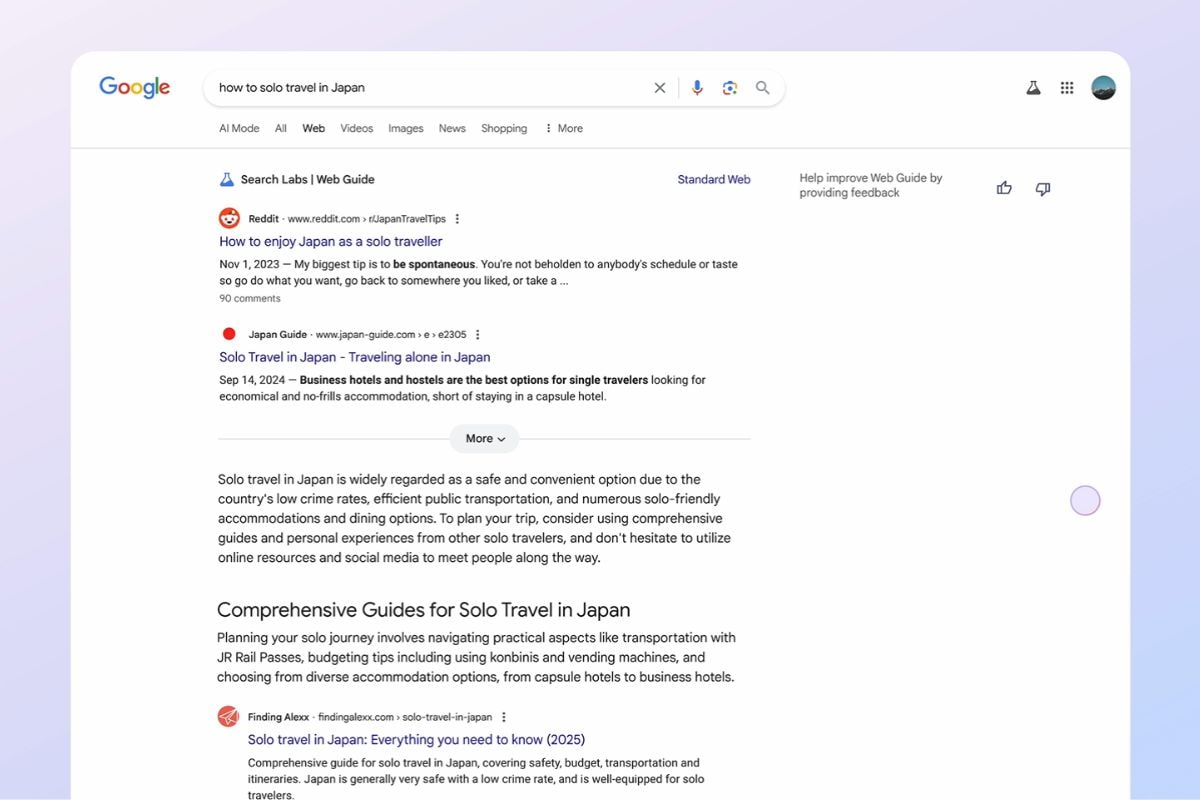Open 'Solo travel in Japan: Everything you need to know'
The image size is (1200, 800).
point(416,740)
